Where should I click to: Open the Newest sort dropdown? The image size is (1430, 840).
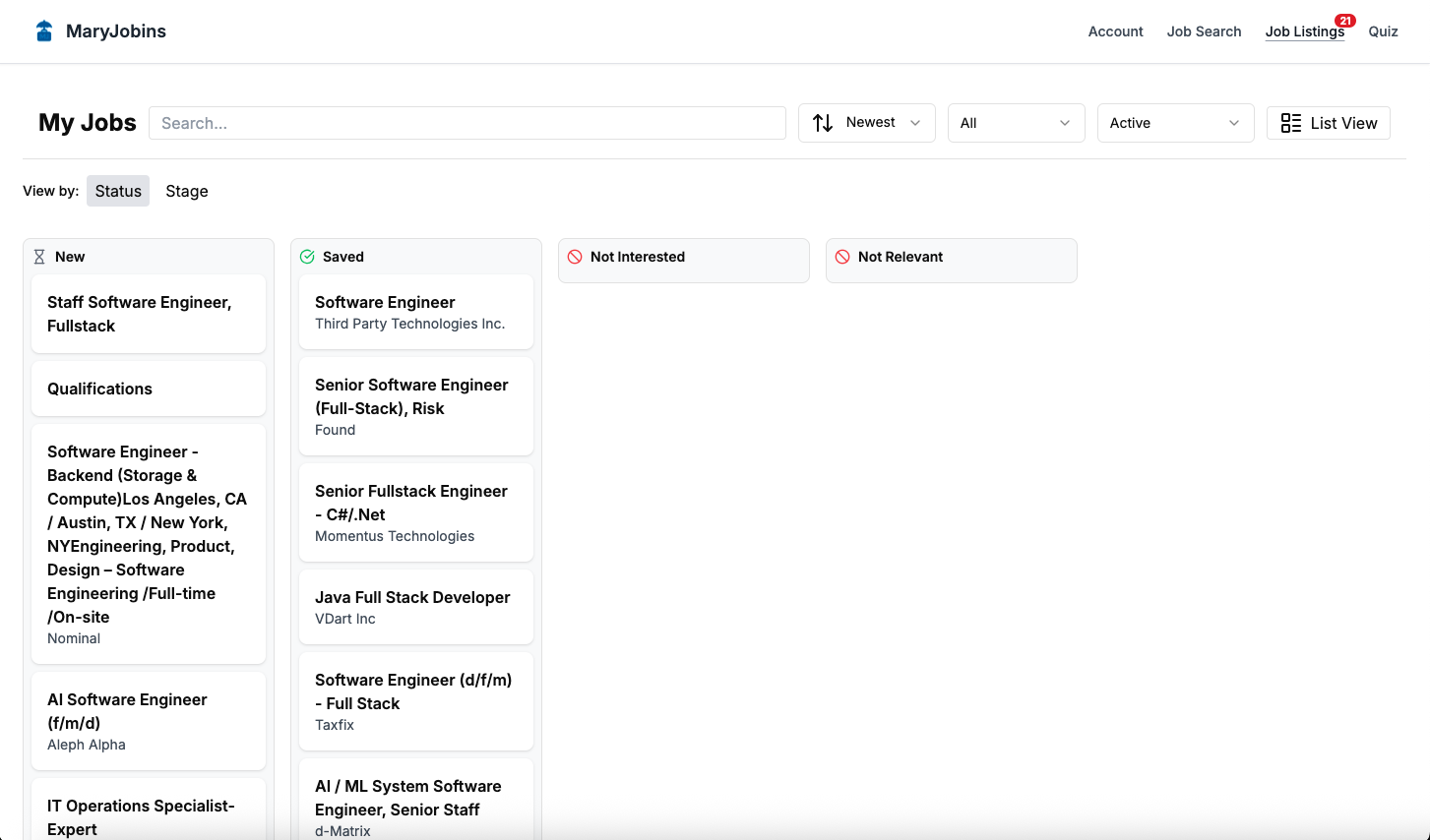867,123
